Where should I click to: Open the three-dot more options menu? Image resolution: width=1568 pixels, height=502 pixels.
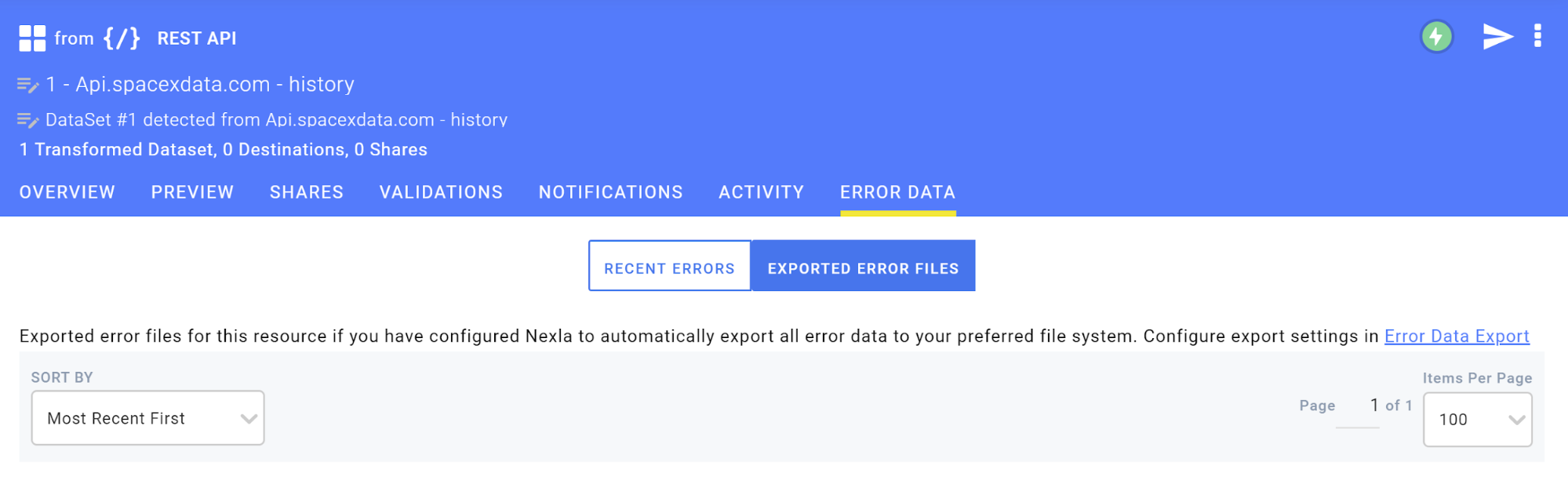click(x=1537, y=35)
